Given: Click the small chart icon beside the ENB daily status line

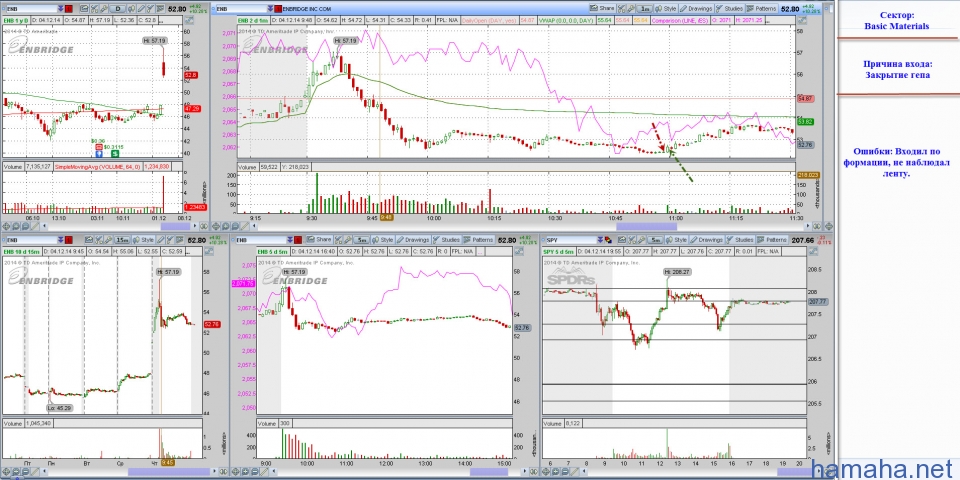Looking at the screenshot, I should (189, 20).
